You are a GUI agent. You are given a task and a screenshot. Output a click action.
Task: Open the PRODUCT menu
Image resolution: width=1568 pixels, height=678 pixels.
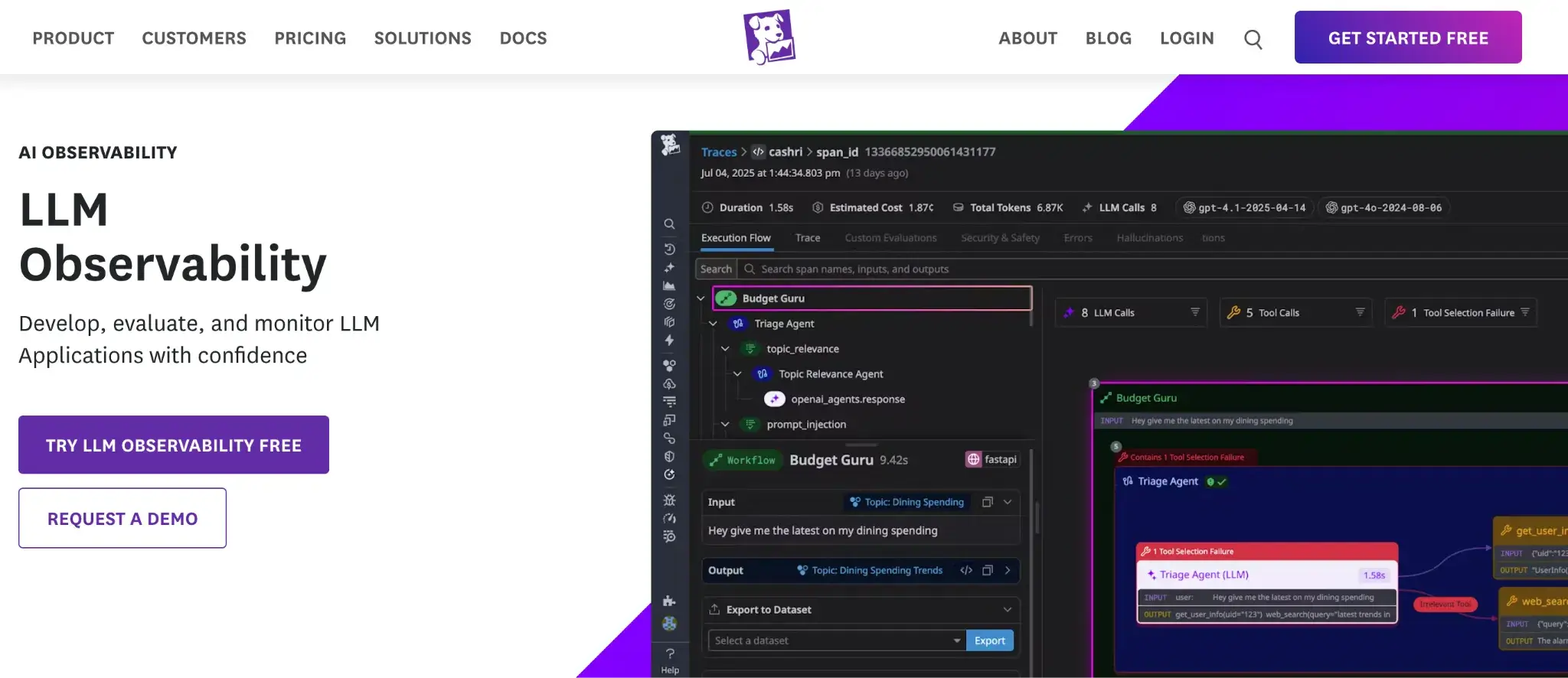(x=73, y=38)
